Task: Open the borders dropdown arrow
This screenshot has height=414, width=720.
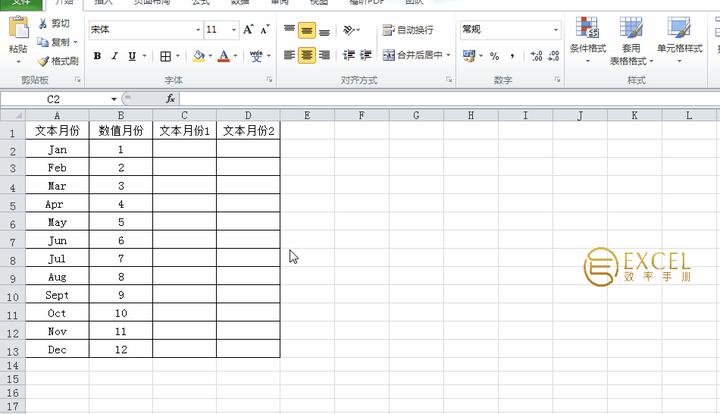Action: tap(178, 56)
